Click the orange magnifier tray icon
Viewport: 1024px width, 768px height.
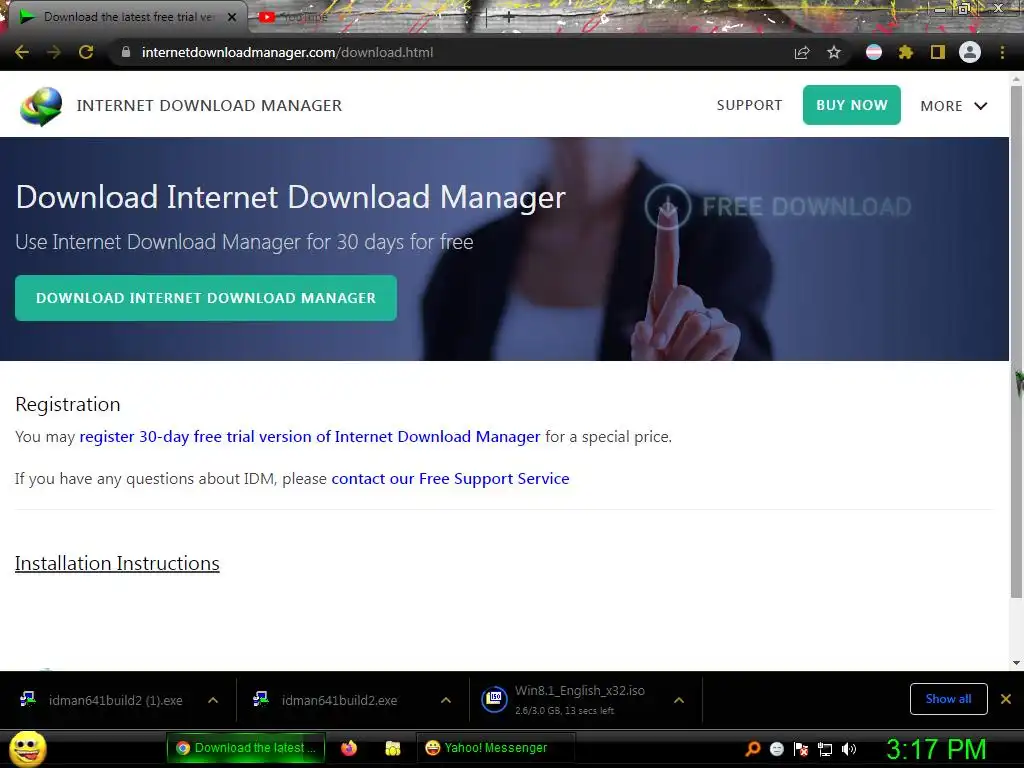(752, 749)
